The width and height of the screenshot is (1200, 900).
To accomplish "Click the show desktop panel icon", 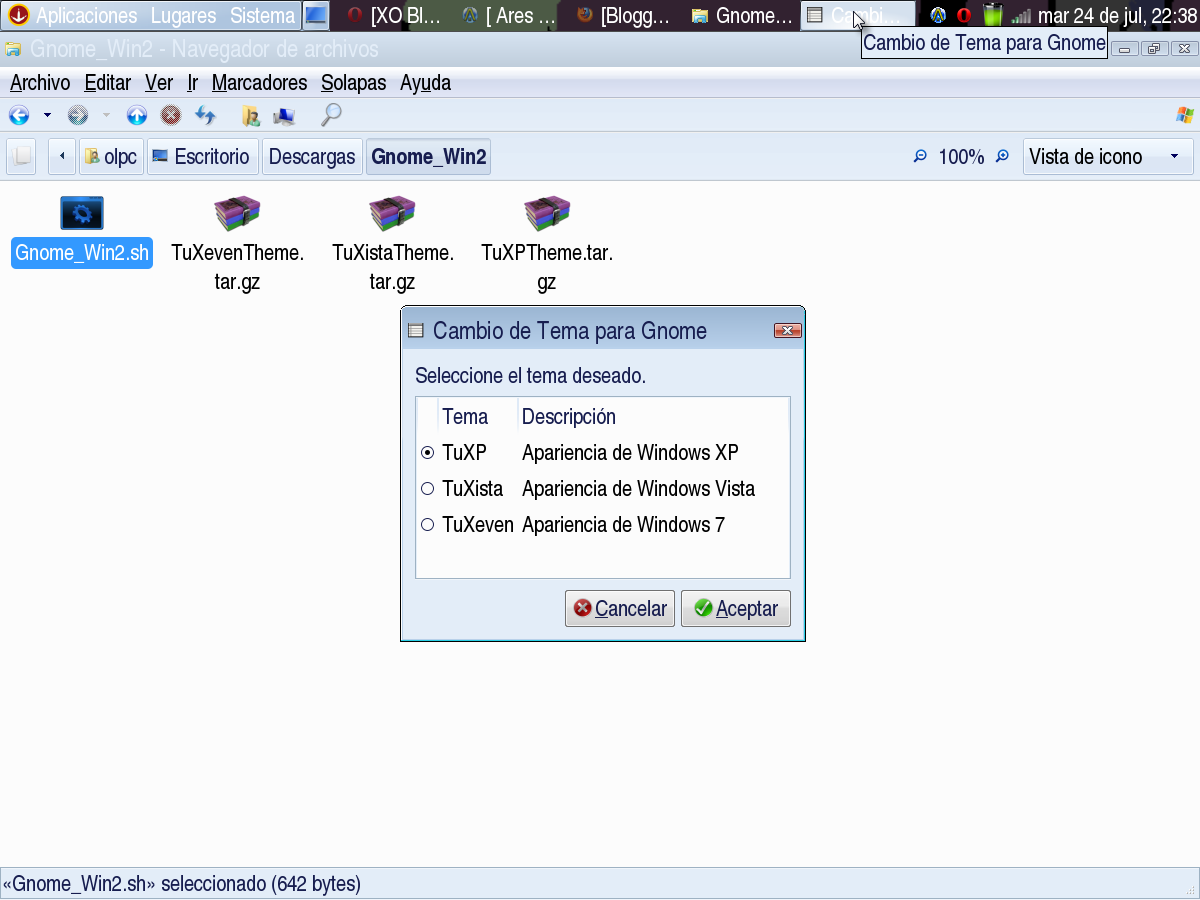I will [316, 16].
